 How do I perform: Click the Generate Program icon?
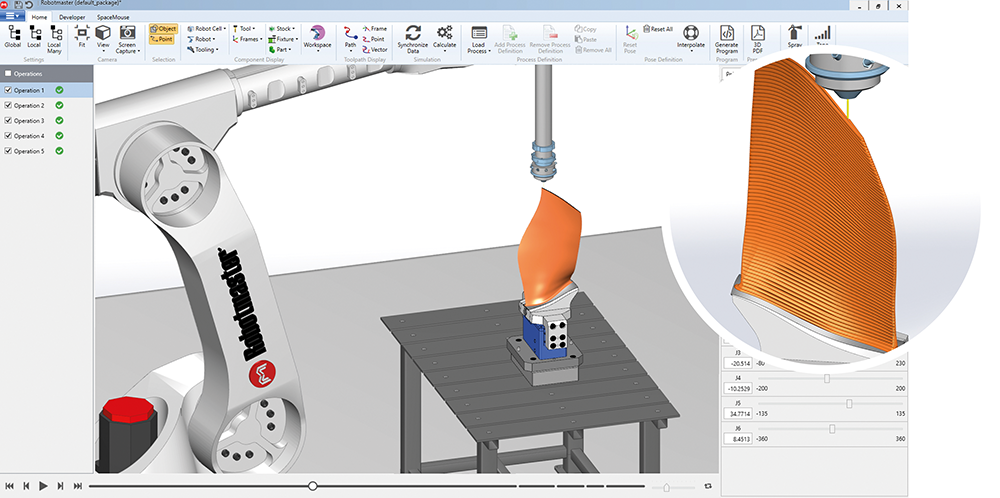click(x=726, y=40)
